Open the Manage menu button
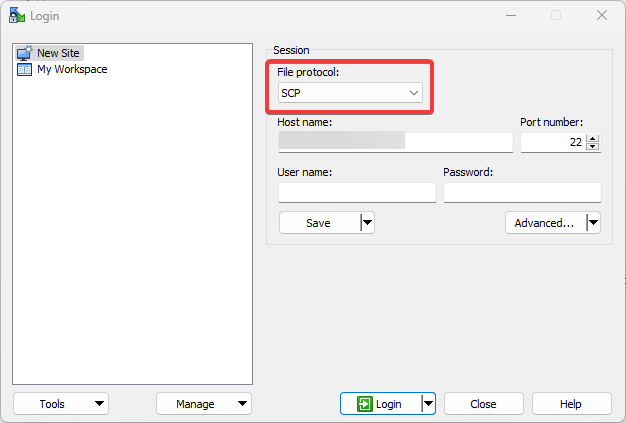 (x=204, y=404)
